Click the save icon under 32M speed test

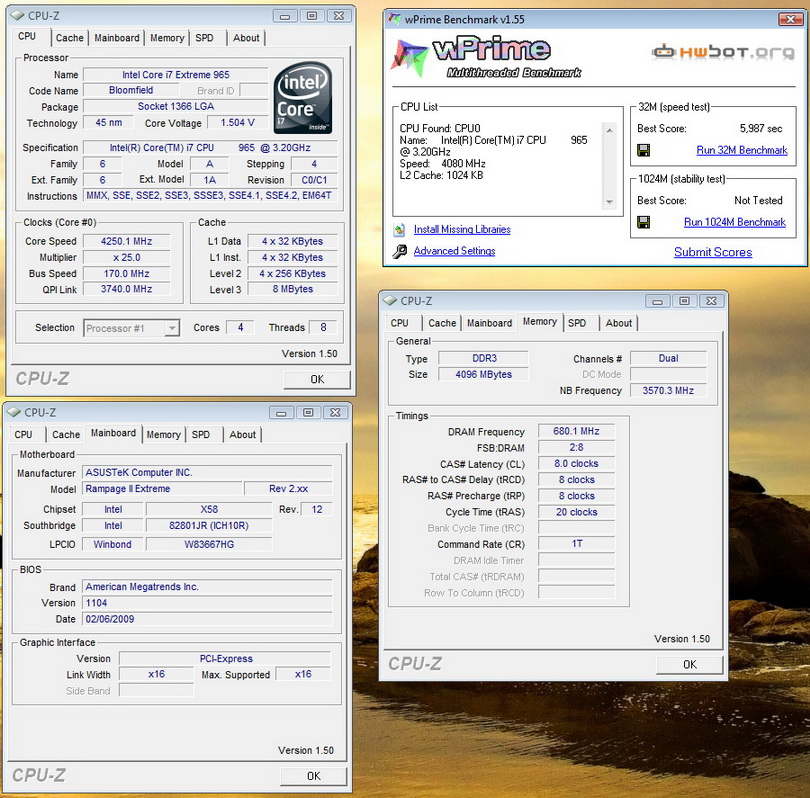point(644,150)
